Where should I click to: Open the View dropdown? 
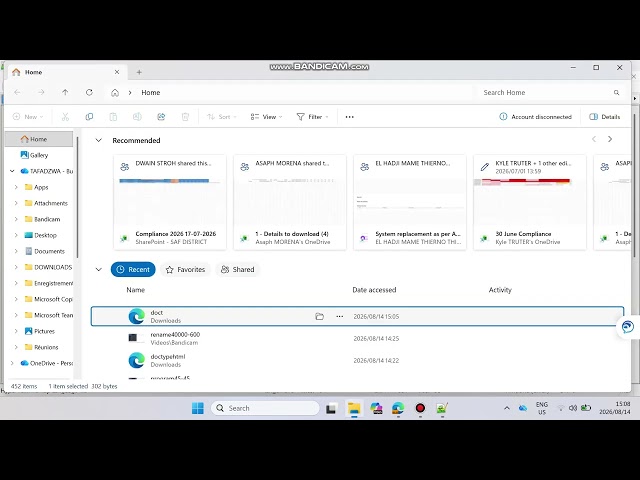(266, 117)
